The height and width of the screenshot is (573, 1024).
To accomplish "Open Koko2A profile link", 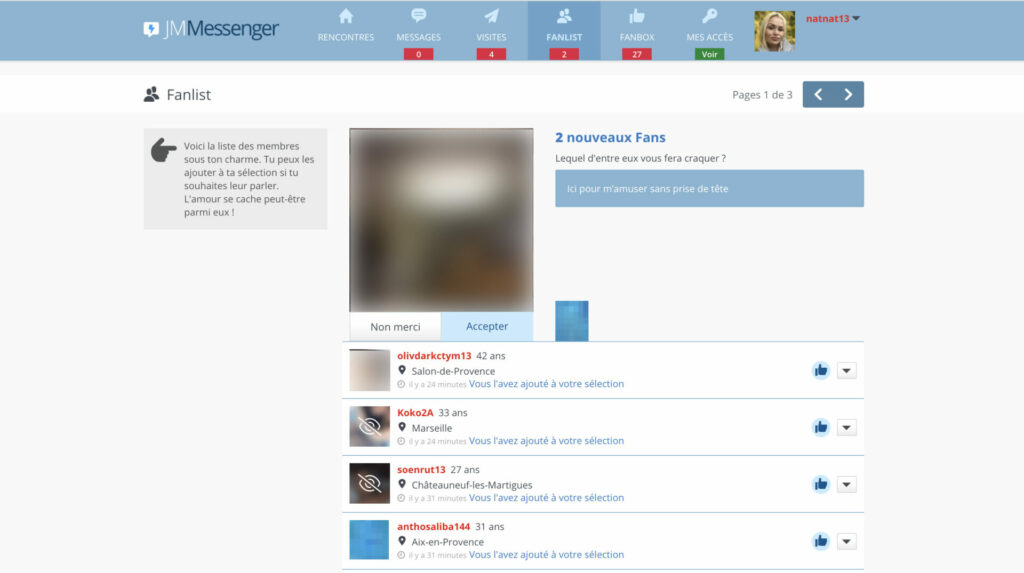I will point(415,412).
